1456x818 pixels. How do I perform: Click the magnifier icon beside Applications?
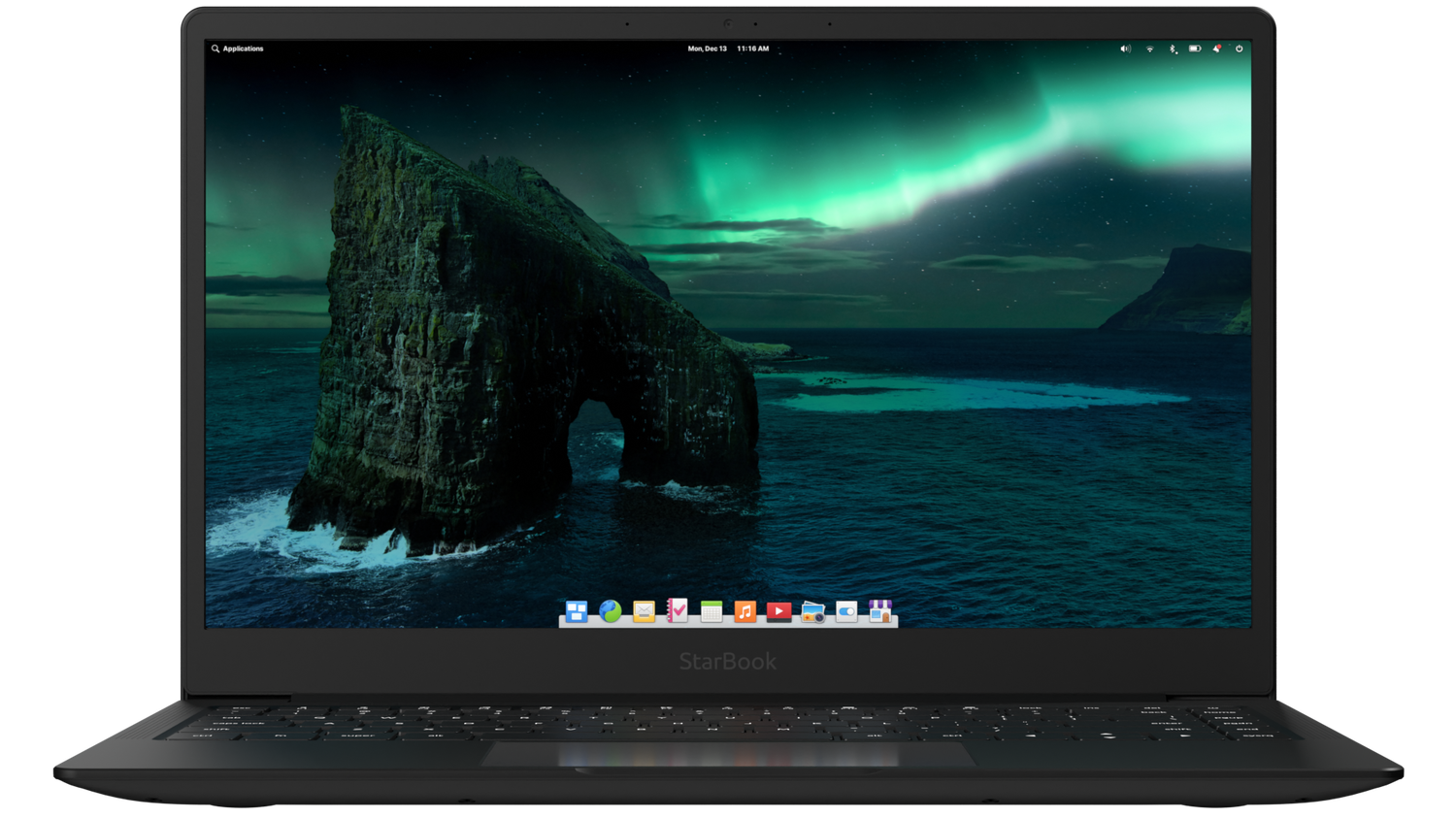pyautogui.click(x=215, y=49)
